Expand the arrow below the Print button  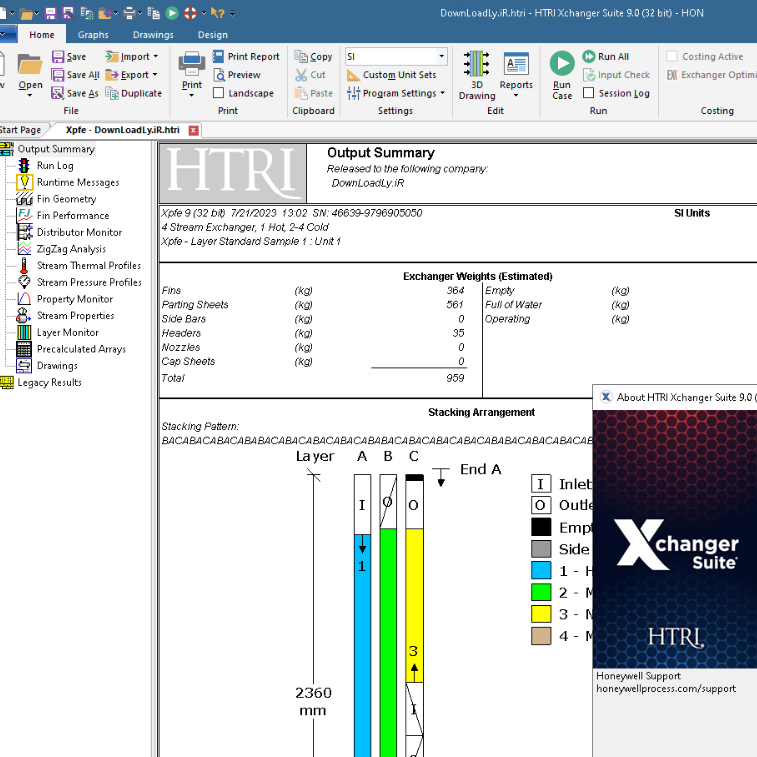[x=192, y=96]
